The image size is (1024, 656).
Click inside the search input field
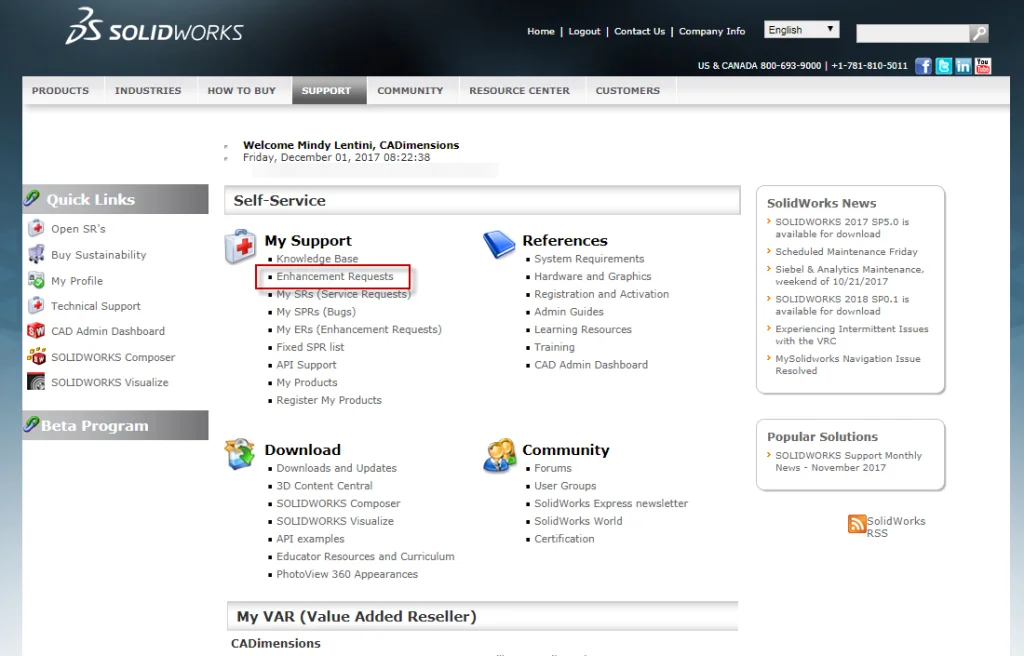point(910,32)
